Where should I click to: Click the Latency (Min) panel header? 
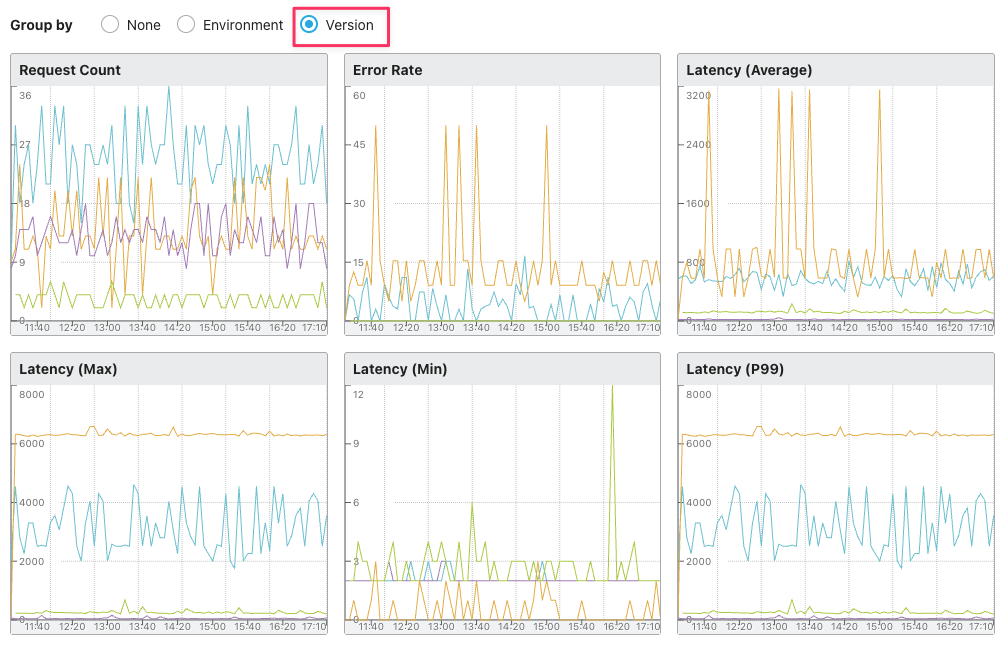coord(502,369)
